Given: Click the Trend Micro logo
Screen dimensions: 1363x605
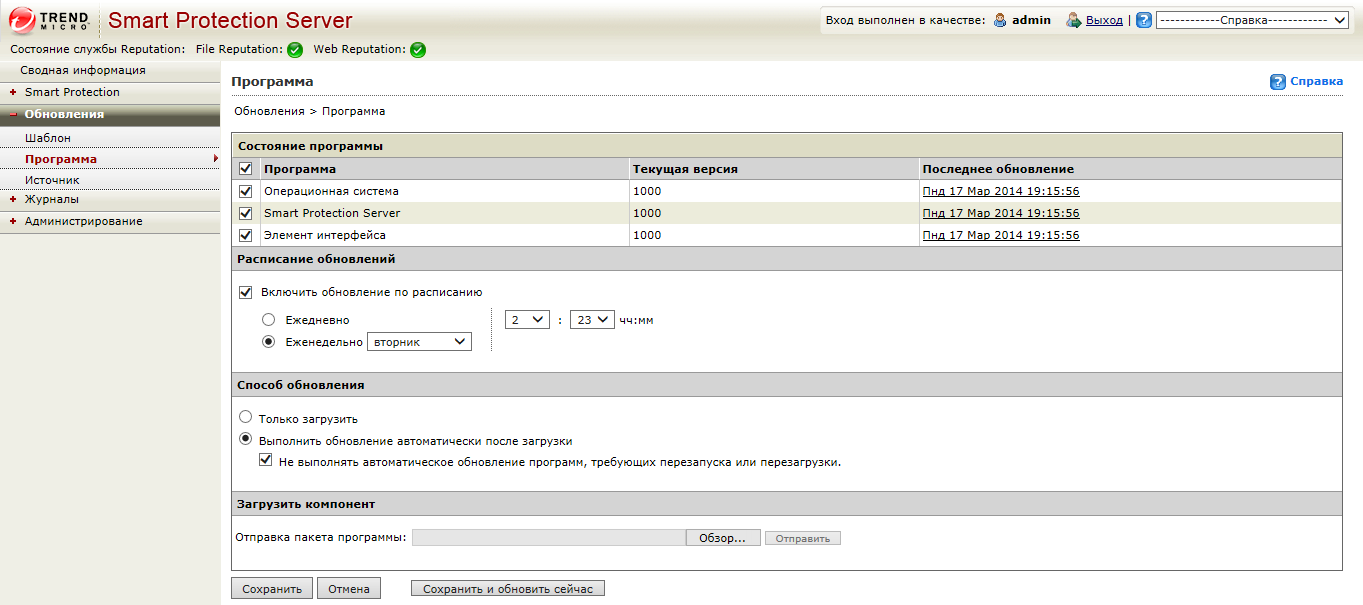Looking at the screenshot, I should [x=50, y=20].
